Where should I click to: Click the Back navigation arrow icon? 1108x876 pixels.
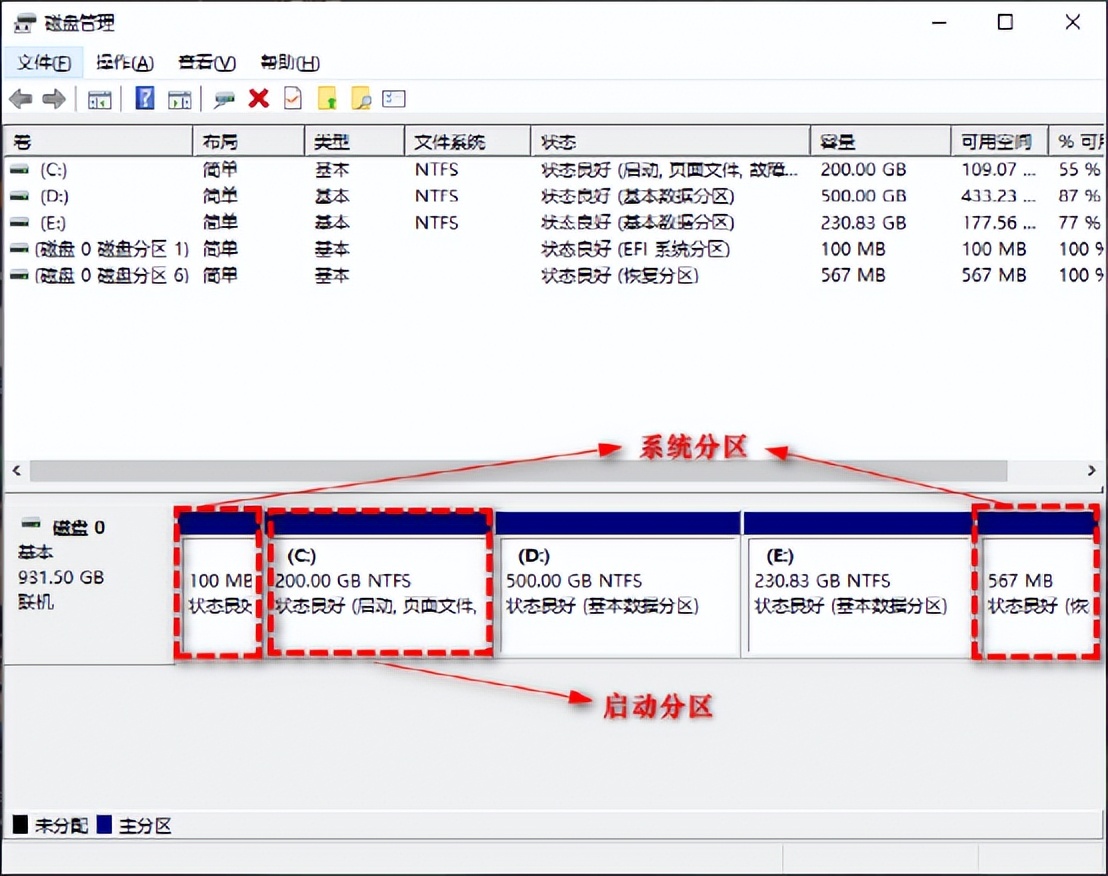pos(20,98)
